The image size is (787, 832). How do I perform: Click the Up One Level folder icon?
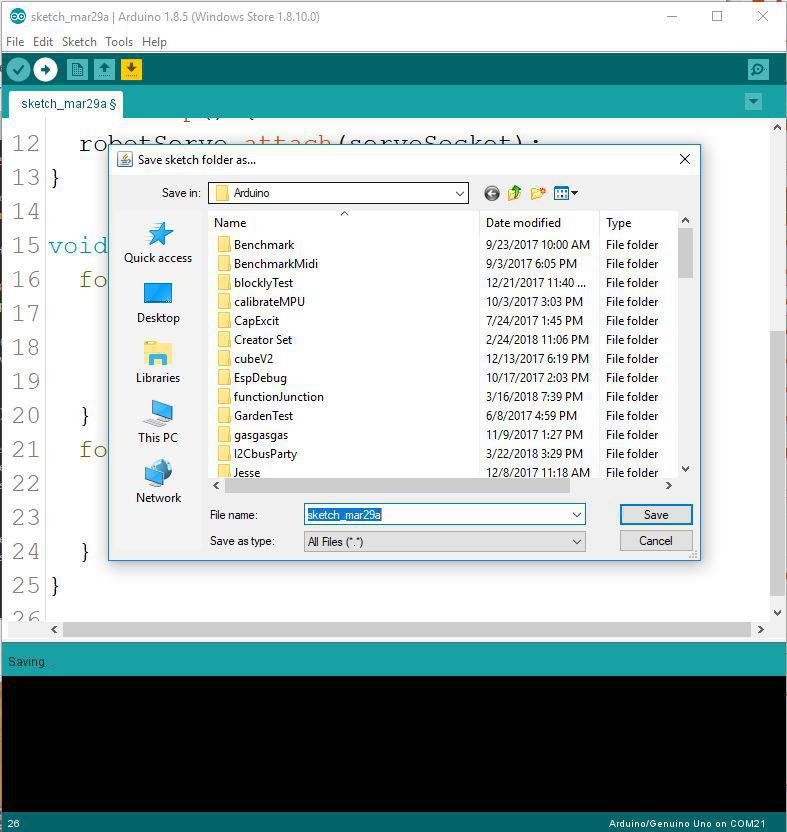coord(515,193)
